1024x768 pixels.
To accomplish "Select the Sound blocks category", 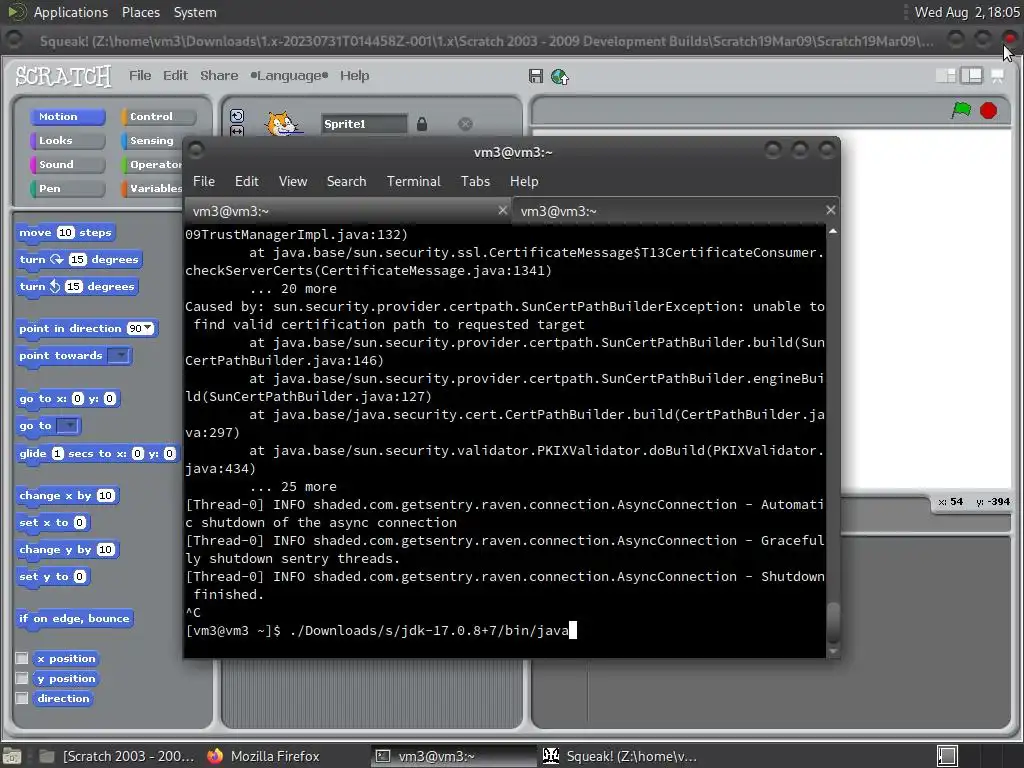I will click(x=67, y=165).
